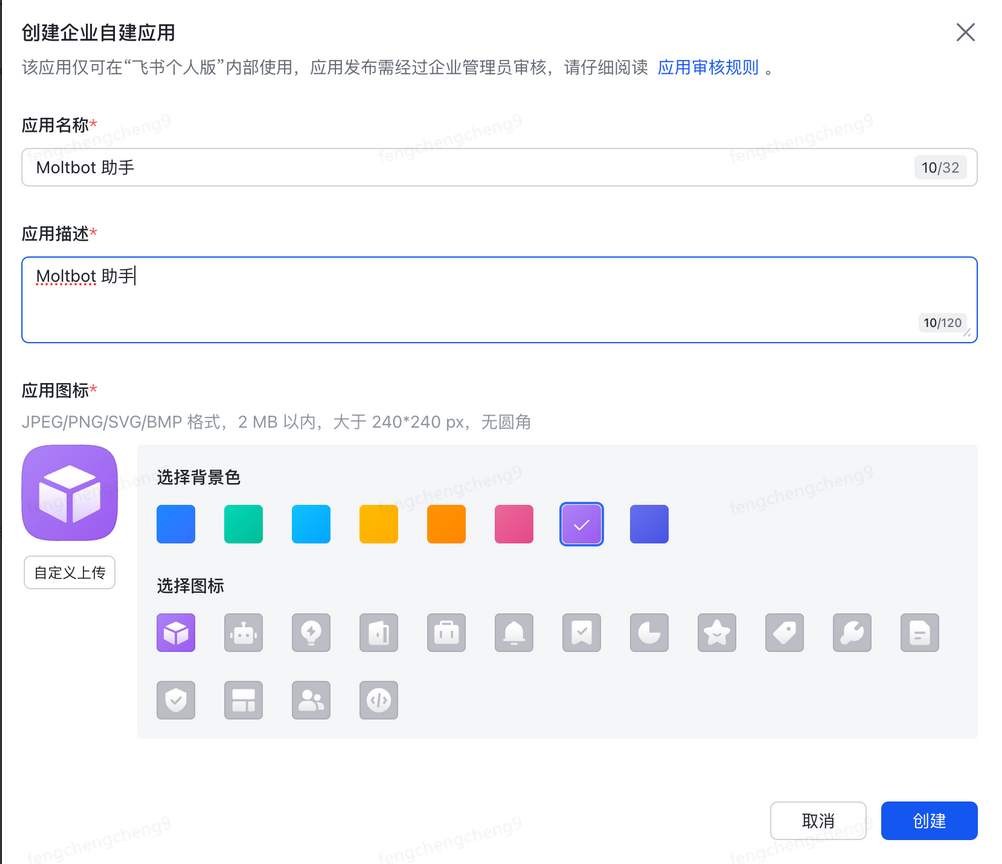The image size is (1002, 864).
Task: Select the blue background color
Action: point(176,524)
